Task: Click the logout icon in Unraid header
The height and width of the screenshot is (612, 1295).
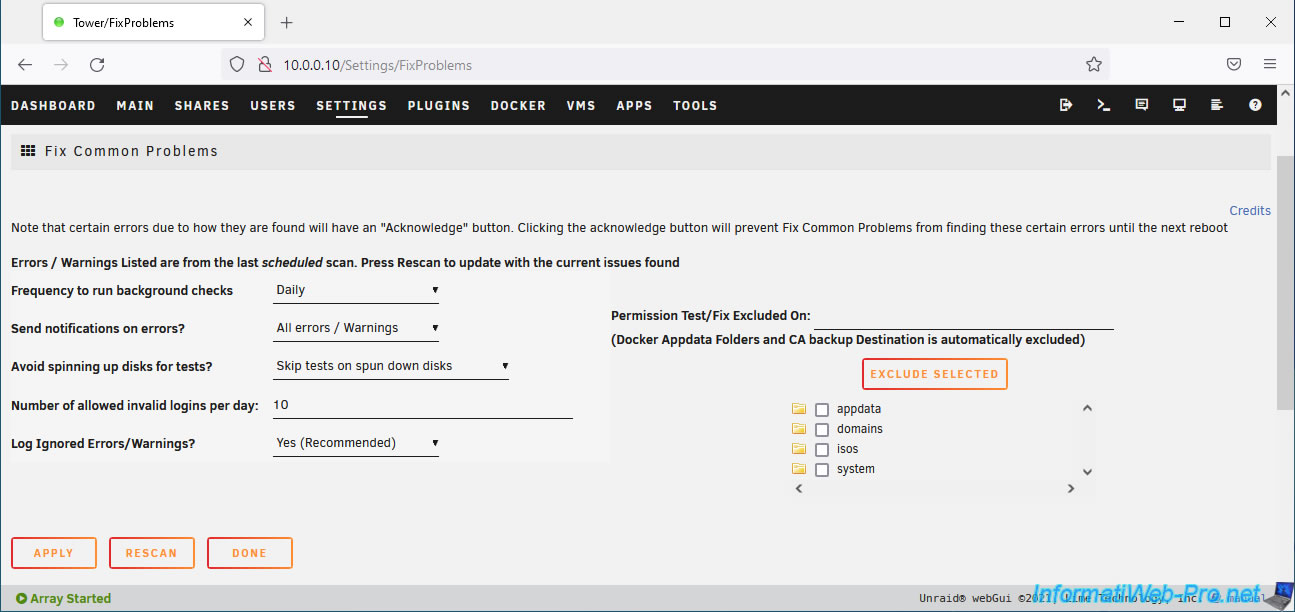Action: tap(1066, 105)
